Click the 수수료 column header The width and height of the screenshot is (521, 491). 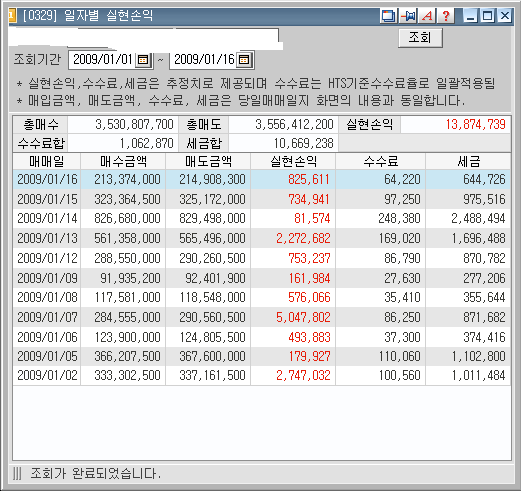380,161
